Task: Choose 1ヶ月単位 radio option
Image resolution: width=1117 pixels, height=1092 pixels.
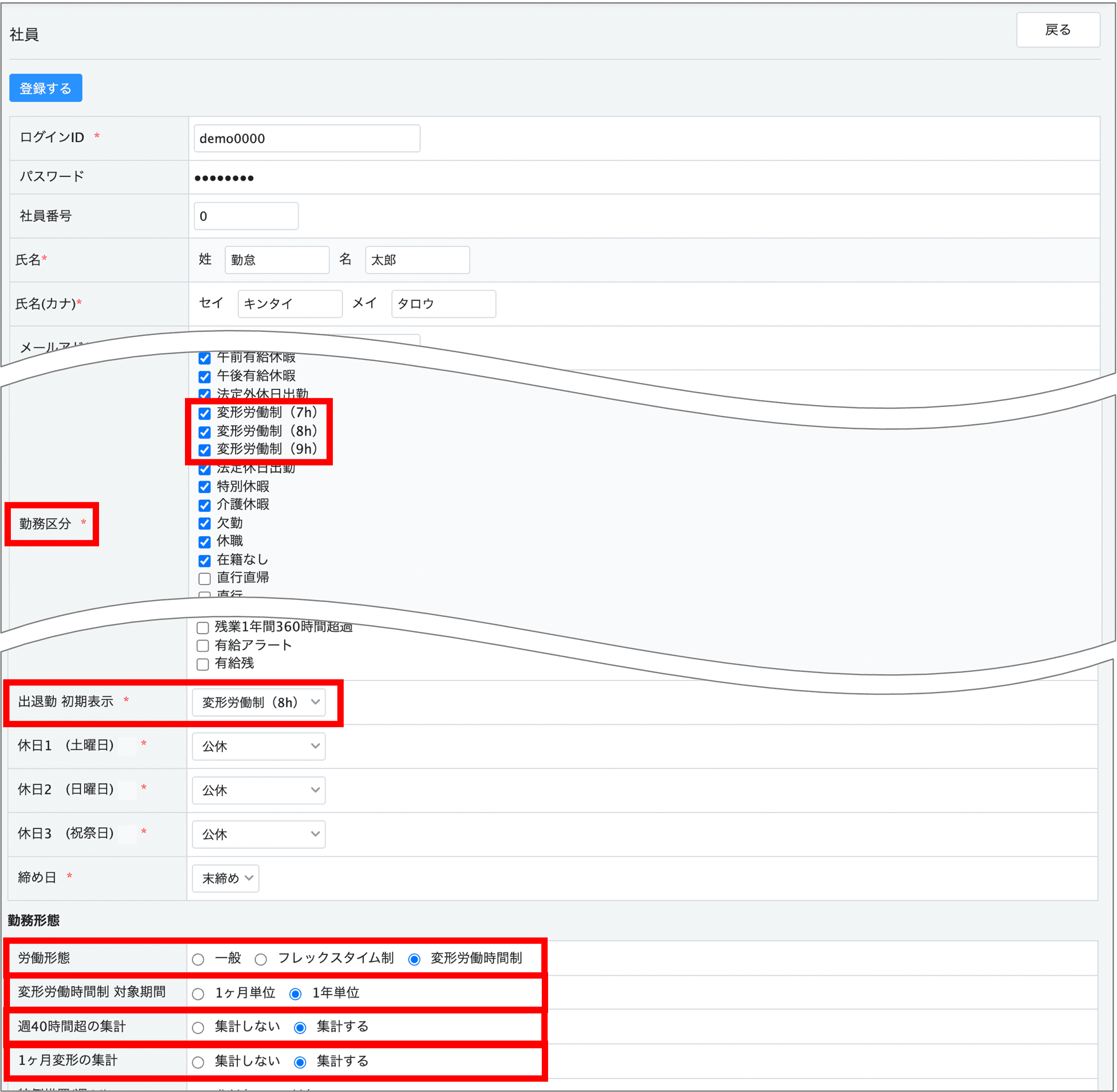Action: point(199,994)
